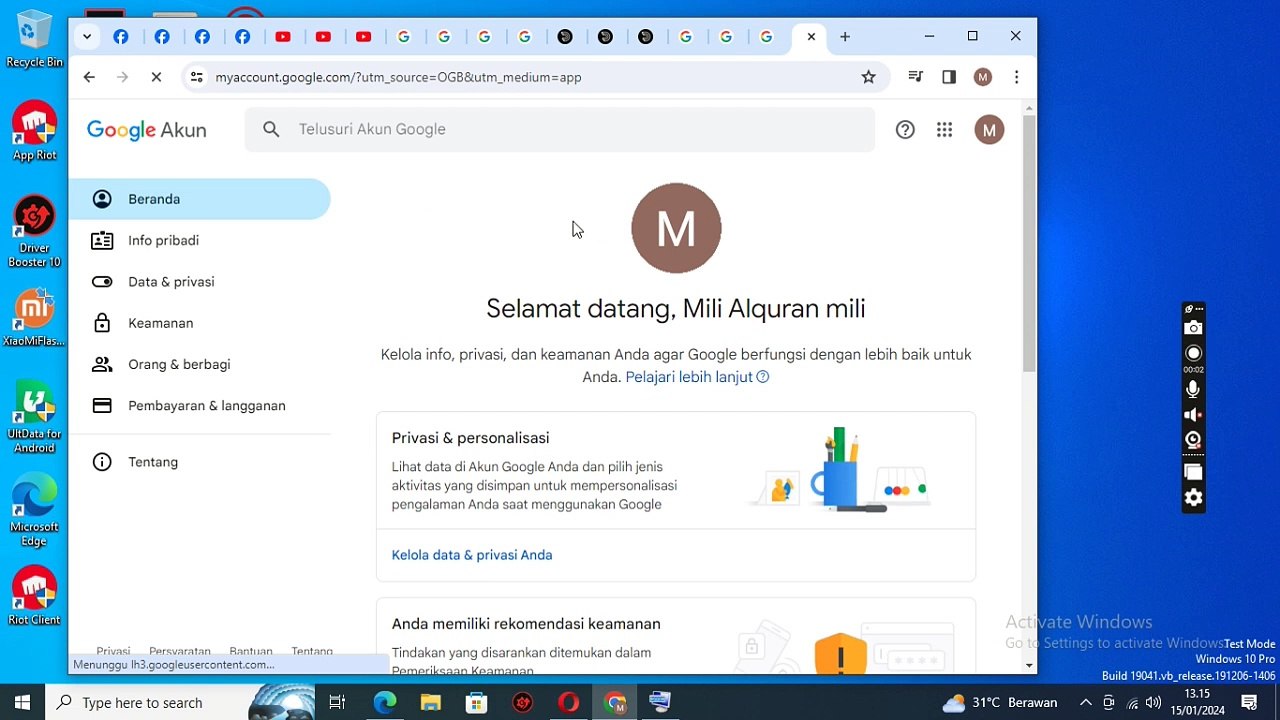The image size is (1280, 720).
Task: Click the page vertical scrollbar thumb
Action: (1029, 244)
